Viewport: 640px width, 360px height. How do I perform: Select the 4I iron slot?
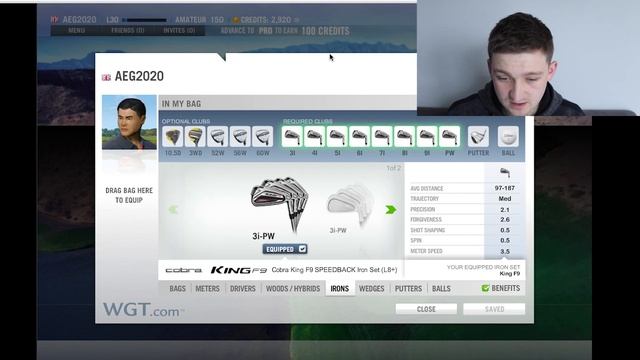tap(315, 137)
